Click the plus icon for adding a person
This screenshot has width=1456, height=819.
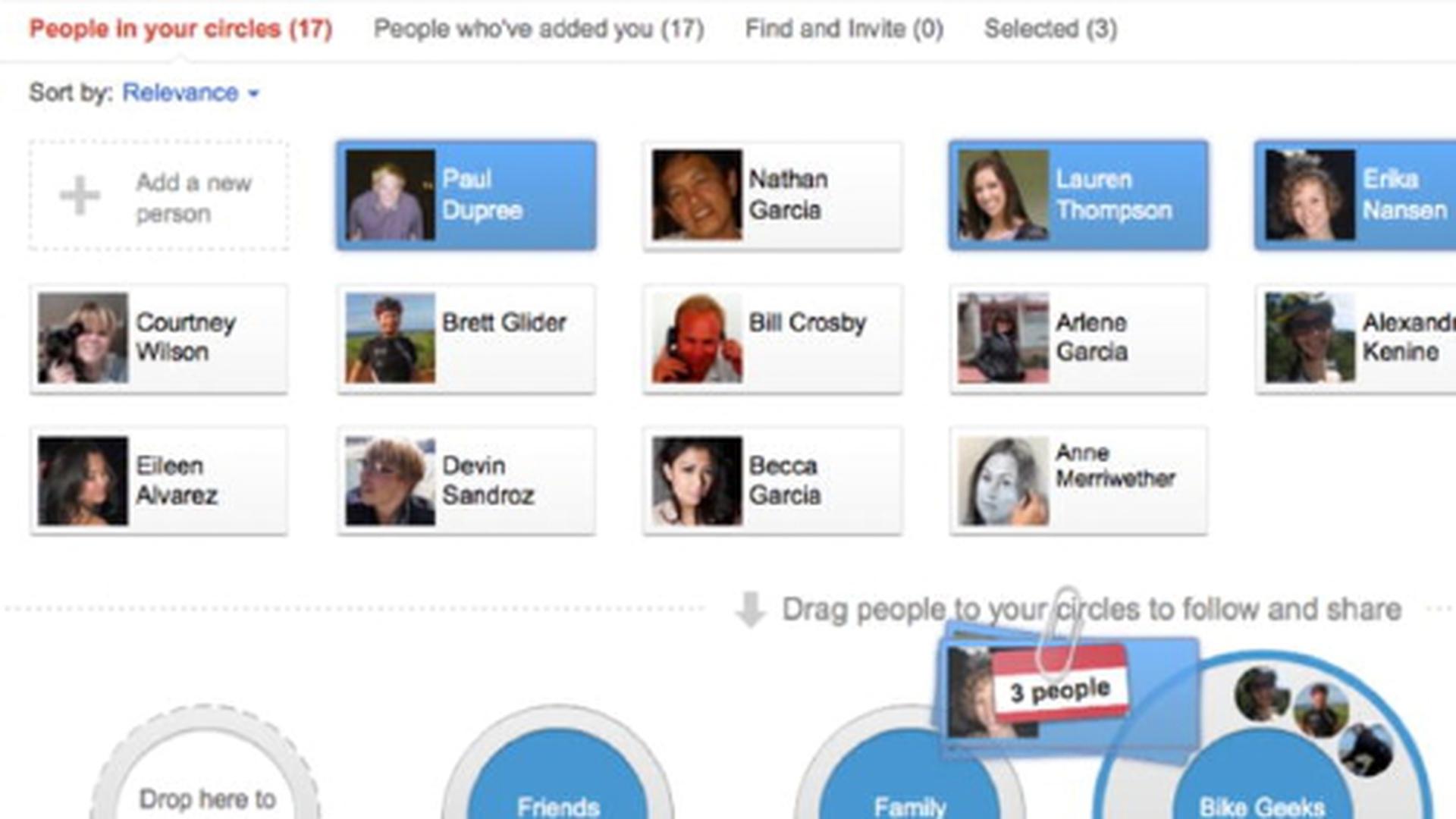click(x=80, y=196)
